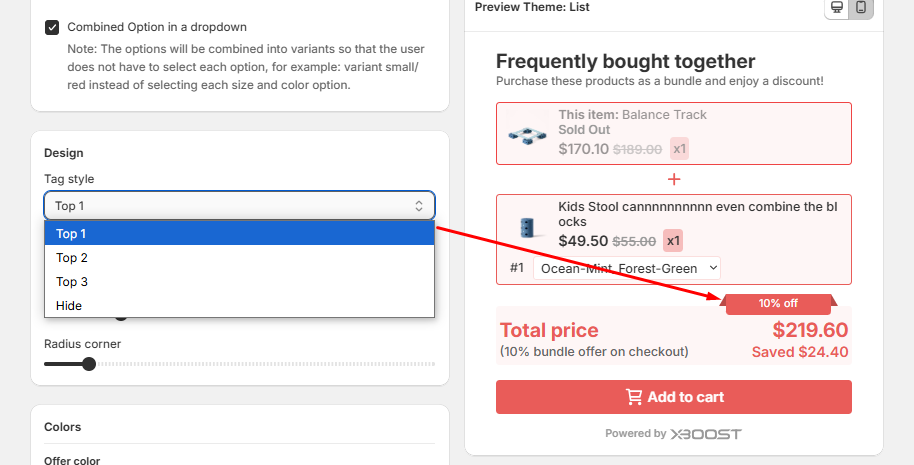Image resolution: width=914 pixels, height=465 pixels.
Task: Click the Kids Stool product thumbnail
Action: click(526, 228)
